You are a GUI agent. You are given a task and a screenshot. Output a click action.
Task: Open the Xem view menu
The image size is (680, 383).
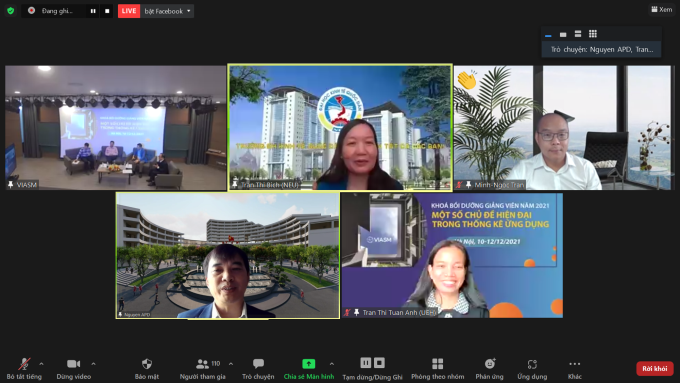[x=662, y=9]
